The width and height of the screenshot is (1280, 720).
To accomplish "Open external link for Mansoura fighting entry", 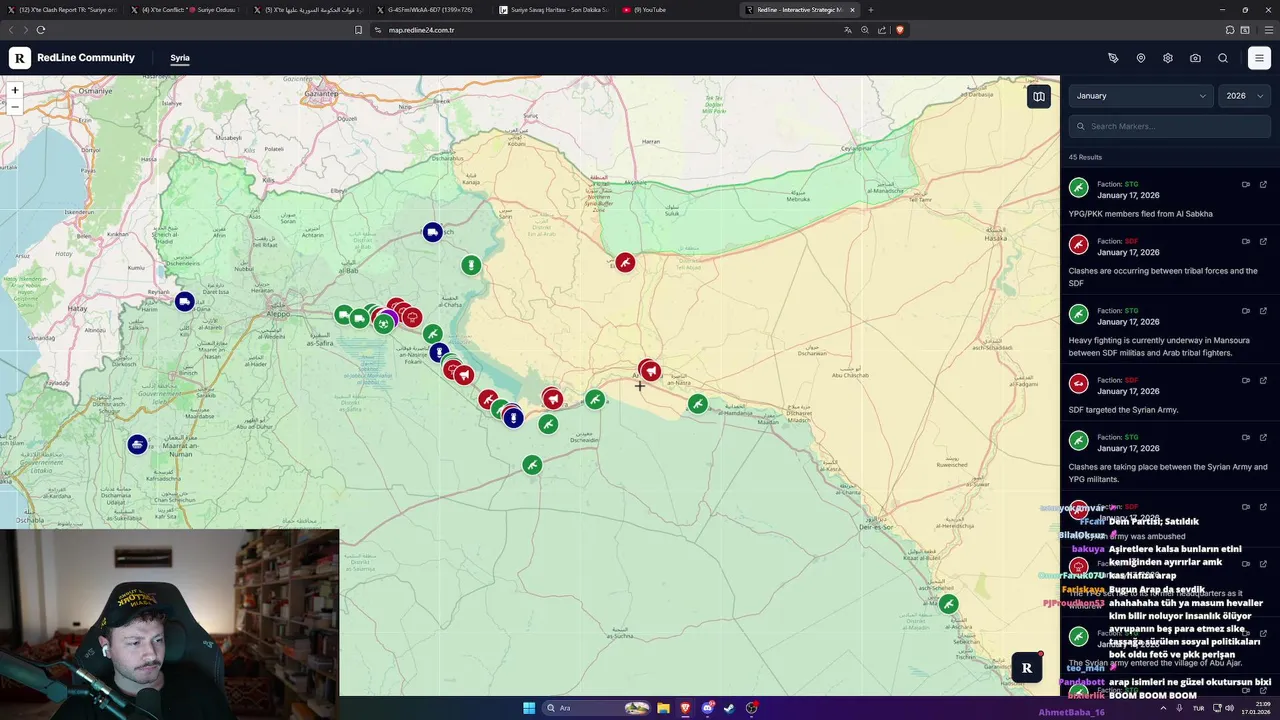I will [1263, 311].
